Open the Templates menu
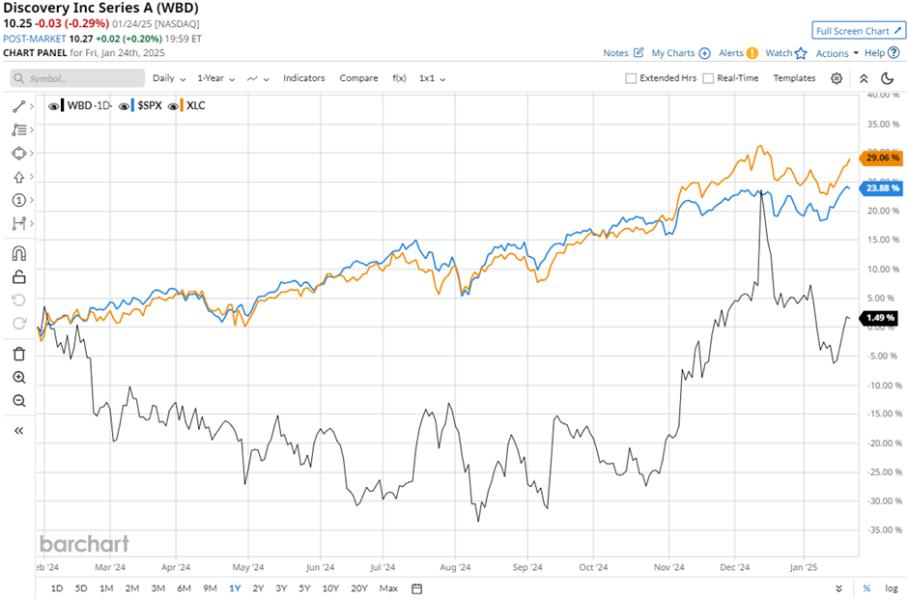The image size is (908, 600). [794, 78]
